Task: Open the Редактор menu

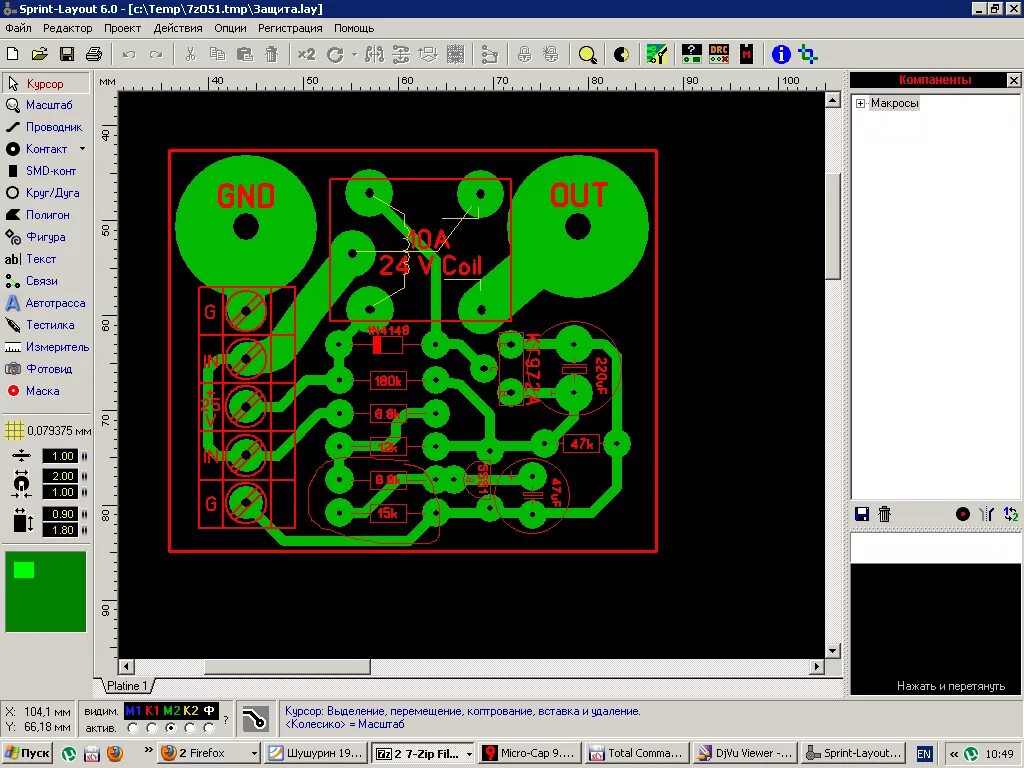Action: [x=68, y=28]
